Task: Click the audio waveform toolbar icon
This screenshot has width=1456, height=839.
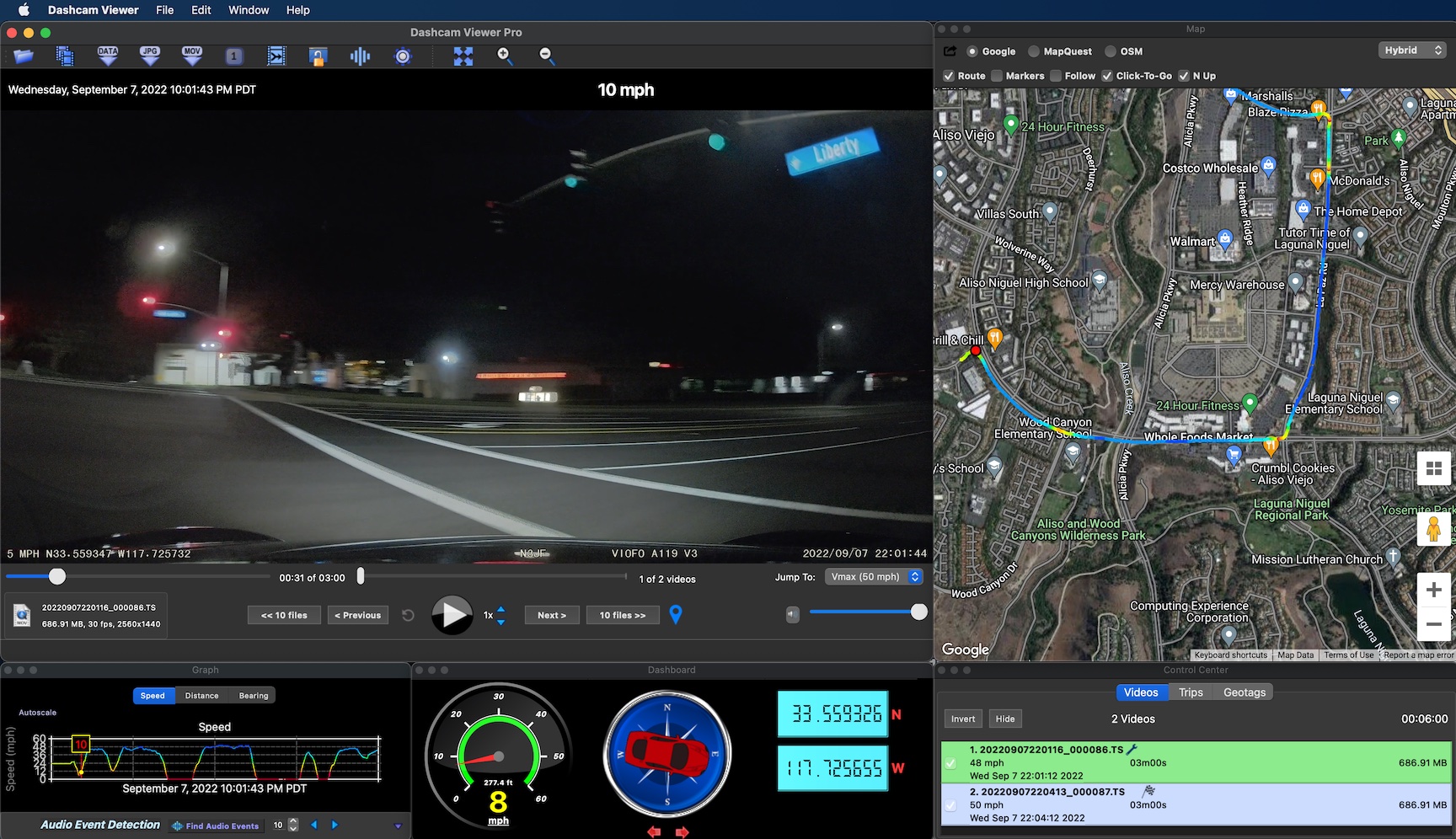Action: coord(360,56)
